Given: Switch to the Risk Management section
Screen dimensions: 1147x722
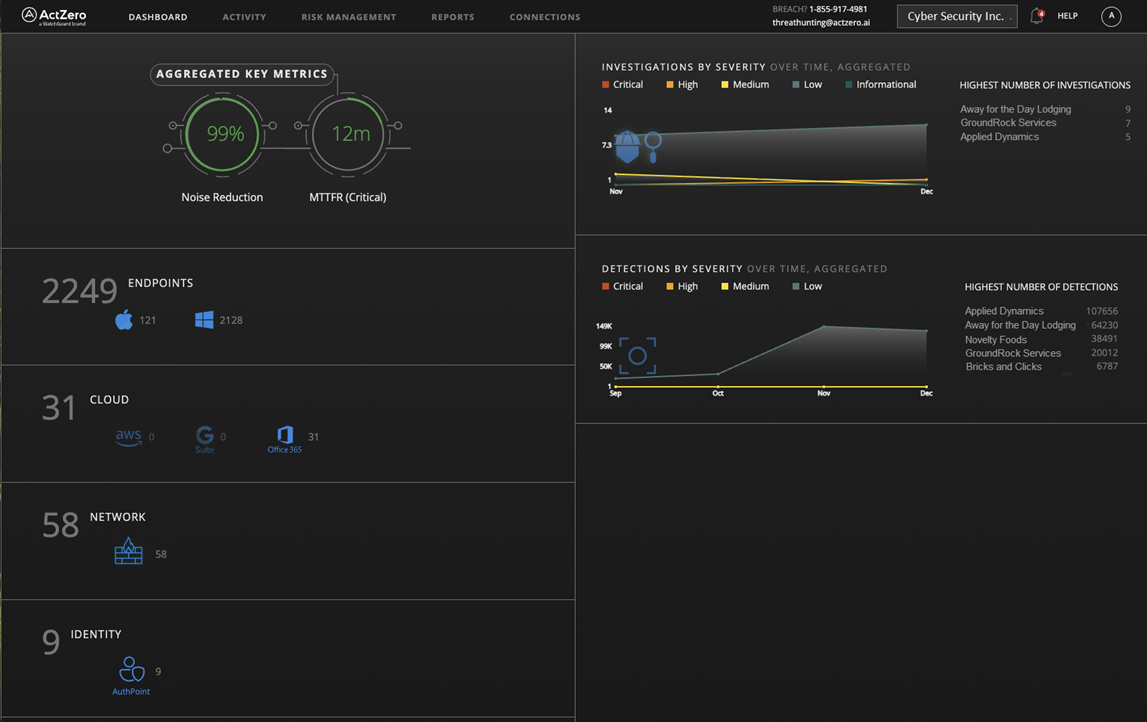Looking at the screenshot, I should point(348,16).
